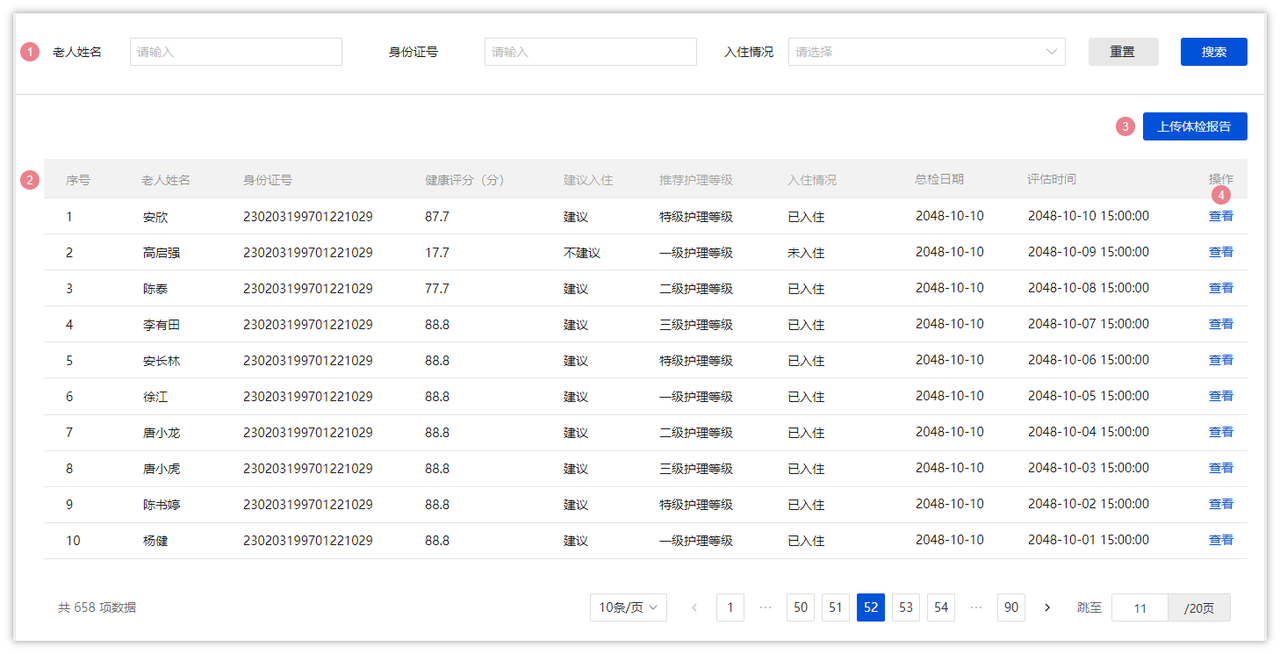The height and width of the screenshot is (654, 1280).
Task: Select 评估时间 2048-10-01 15:00:00
Action: click(x=1089, y=541)
